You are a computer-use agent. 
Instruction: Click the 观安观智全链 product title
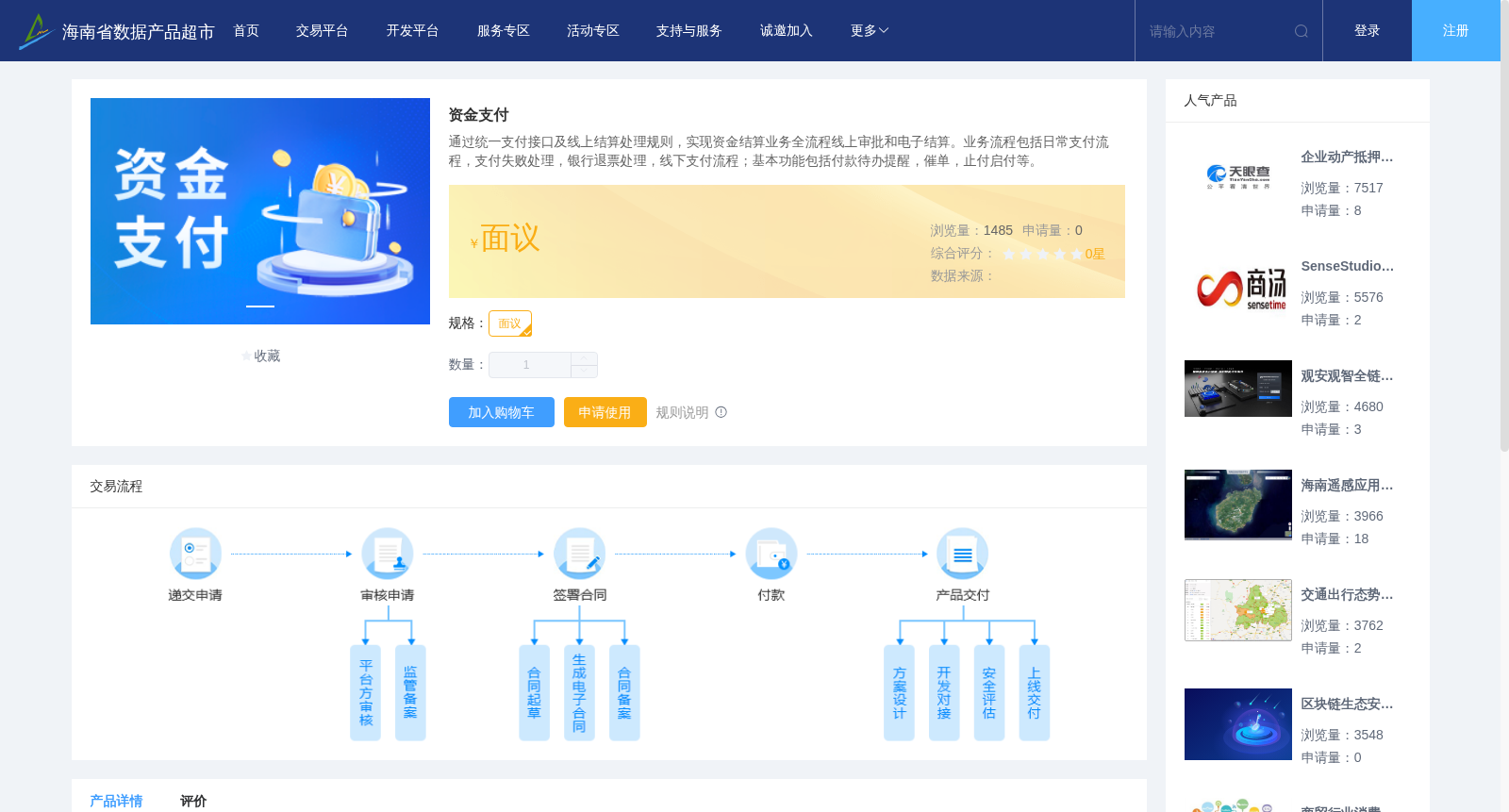click(x=1347, y=375)
